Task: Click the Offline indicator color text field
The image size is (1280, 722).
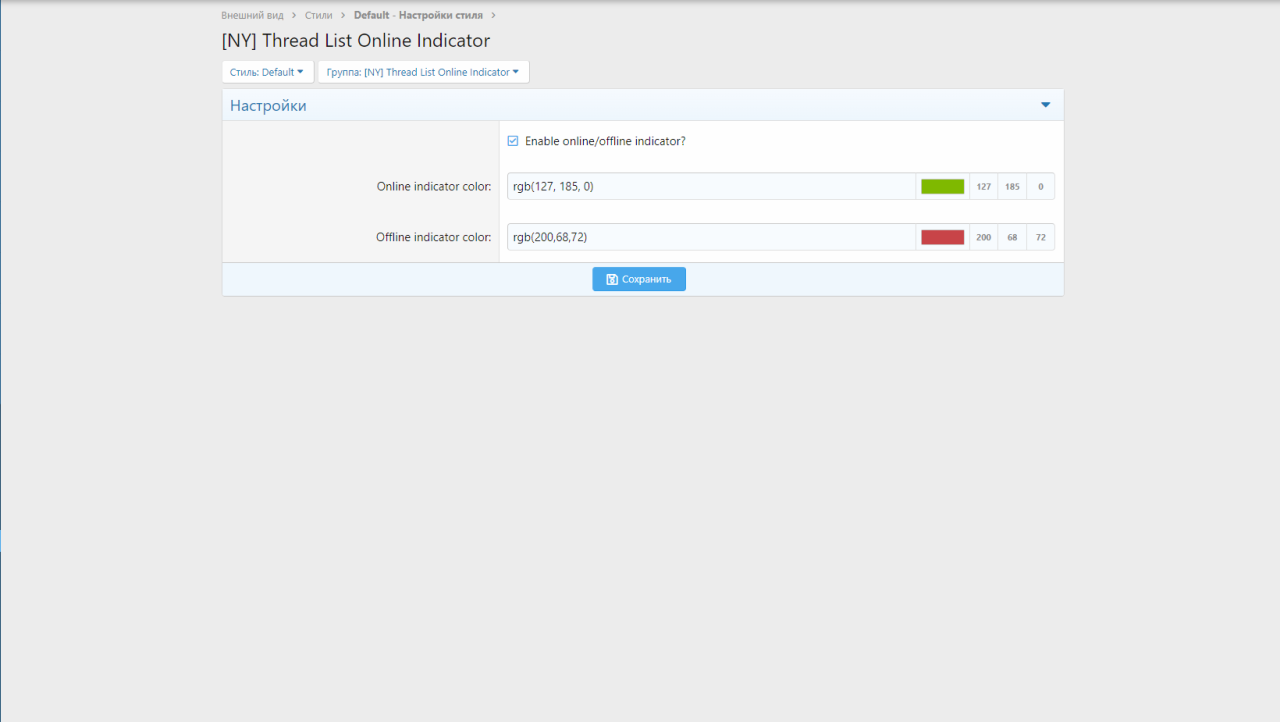Action: [x=710, y=237]
